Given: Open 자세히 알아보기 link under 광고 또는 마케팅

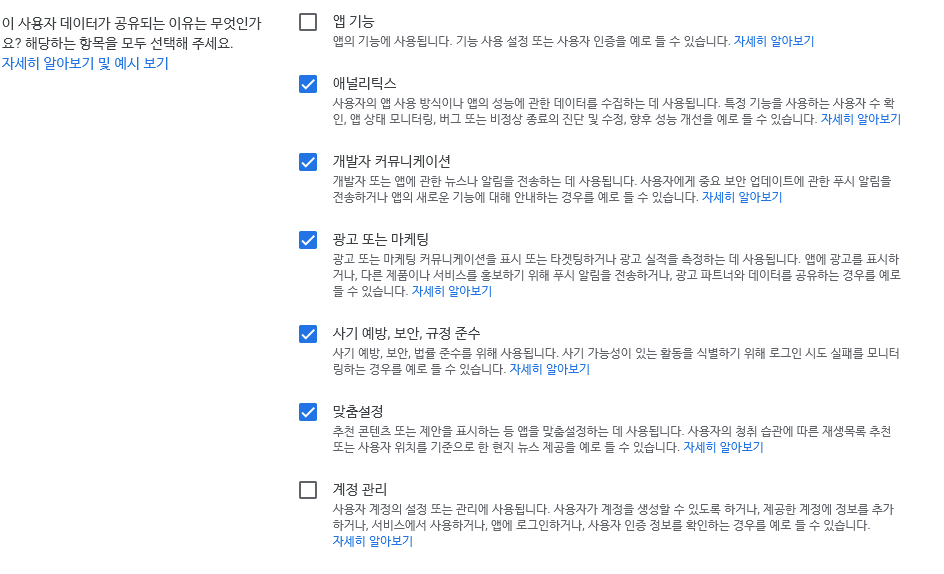Looking at the screenshot, I should (452, 291).
